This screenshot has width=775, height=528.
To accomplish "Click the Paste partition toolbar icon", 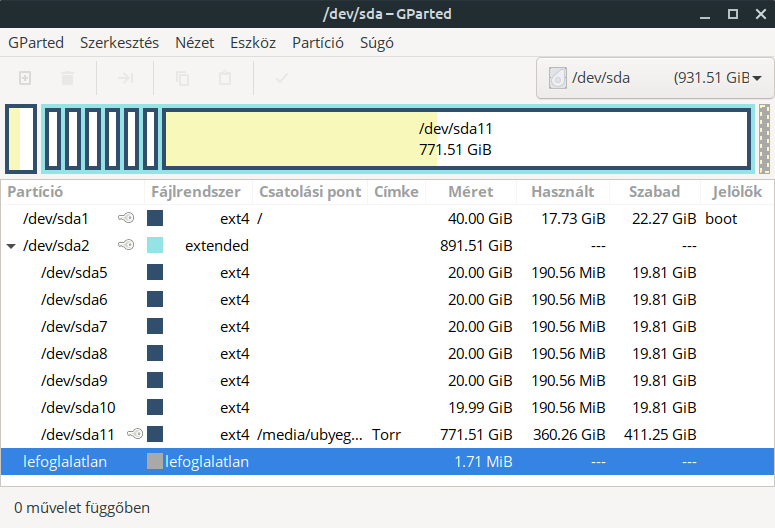I will [x=225, y=78].
